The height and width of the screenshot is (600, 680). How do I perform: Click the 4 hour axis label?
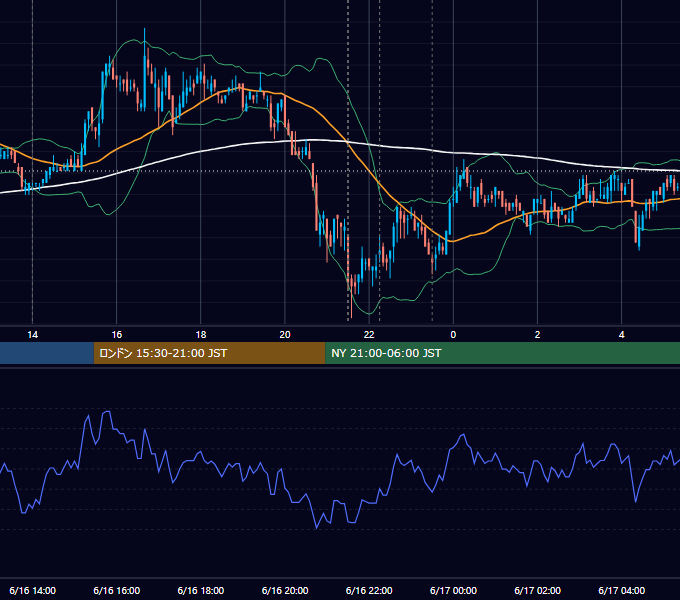pyautogui.click(x=621, y=335)
